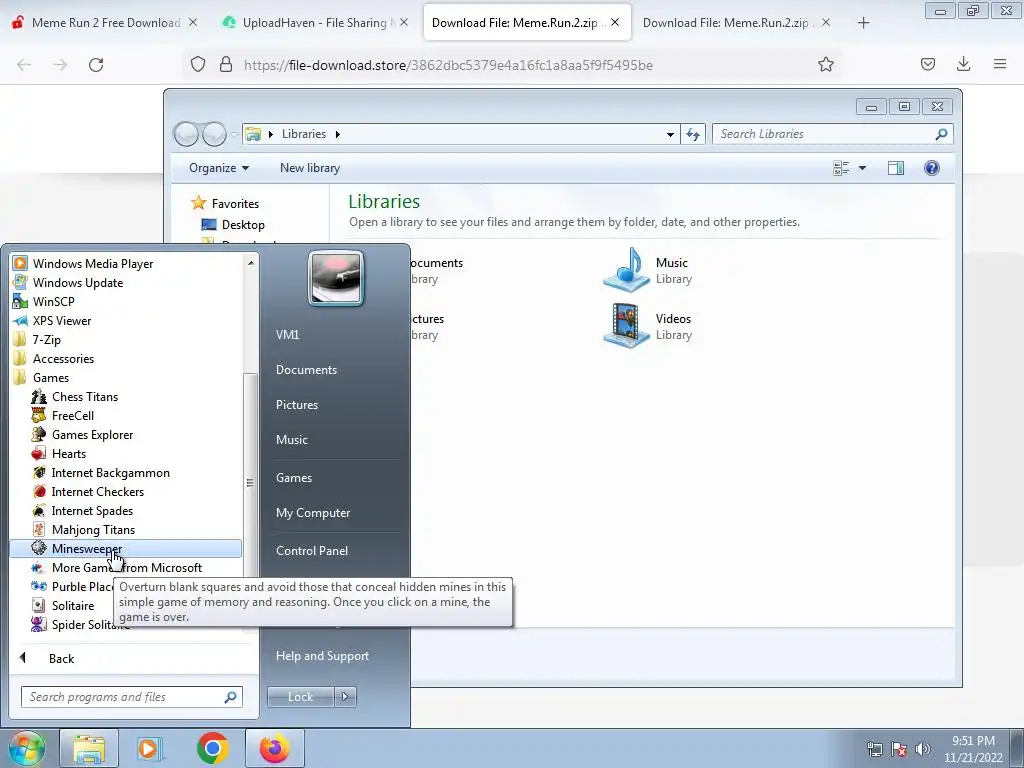Open Help and Support
This screenshot has width=1024, height=768.
tap(322, 656)
